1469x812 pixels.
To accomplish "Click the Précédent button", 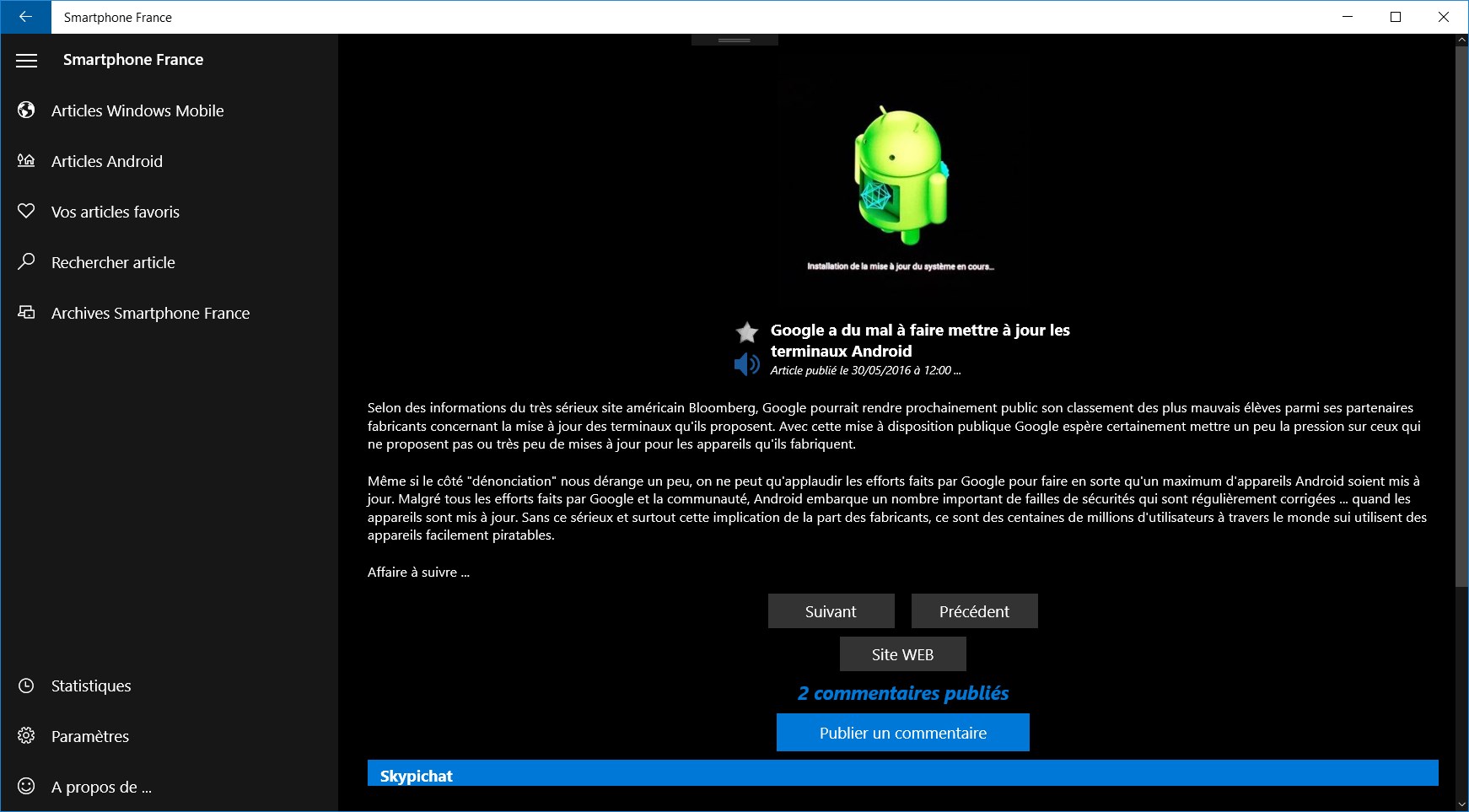I will [975, 611].
